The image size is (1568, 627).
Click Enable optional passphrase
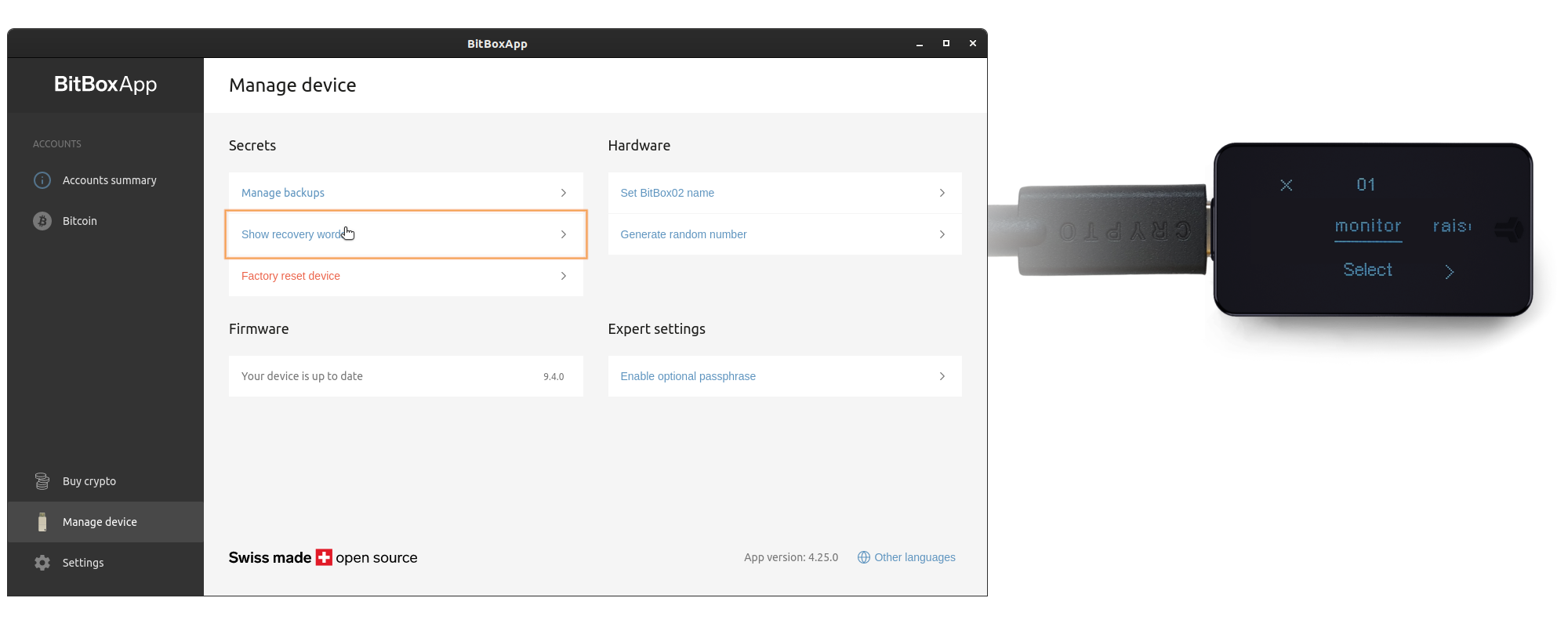click(785, 376)
